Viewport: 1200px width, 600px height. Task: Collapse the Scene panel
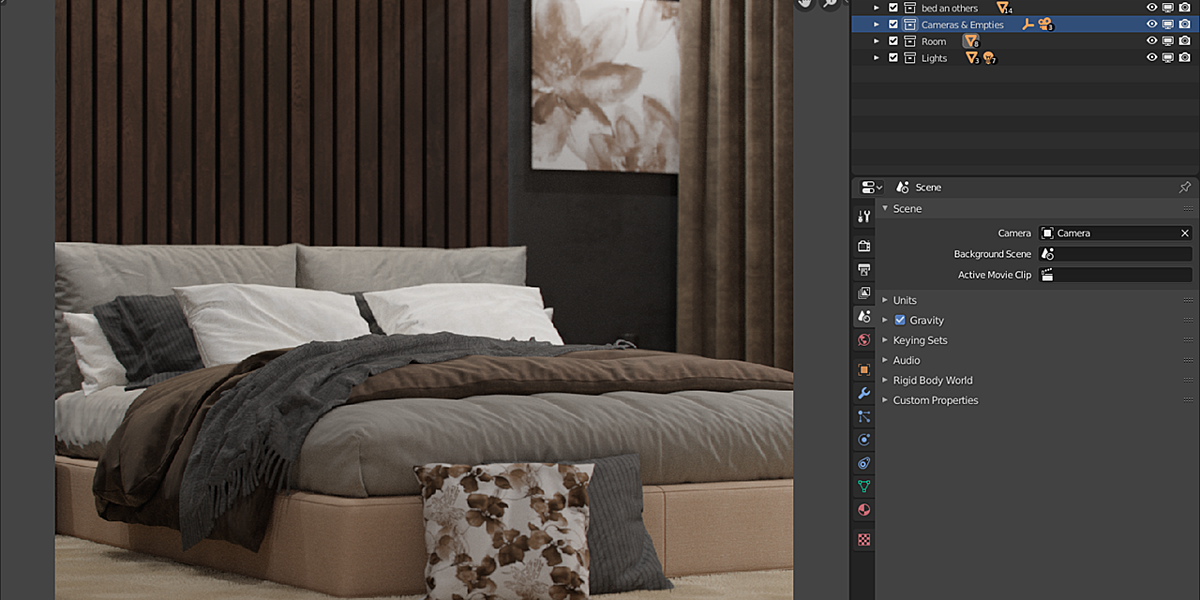click(885, 208)
